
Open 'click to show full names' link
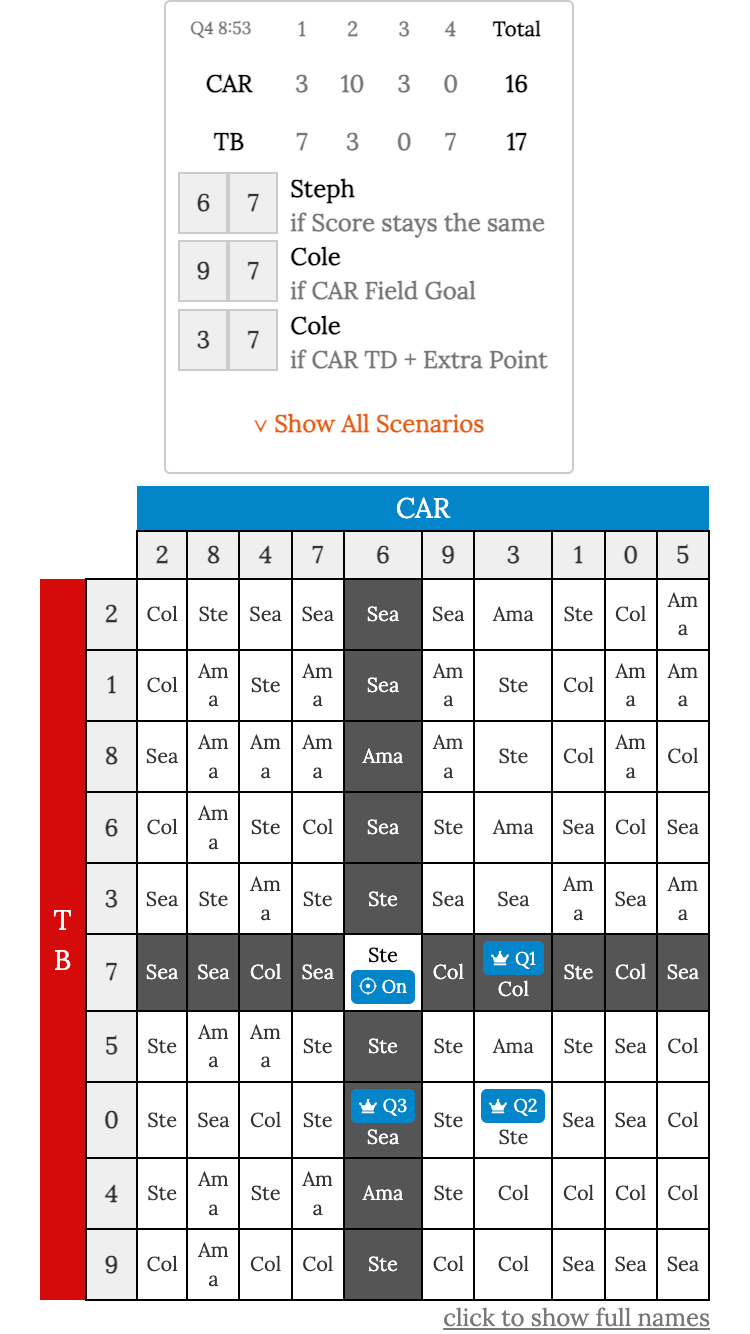[x=577, y=1317]
